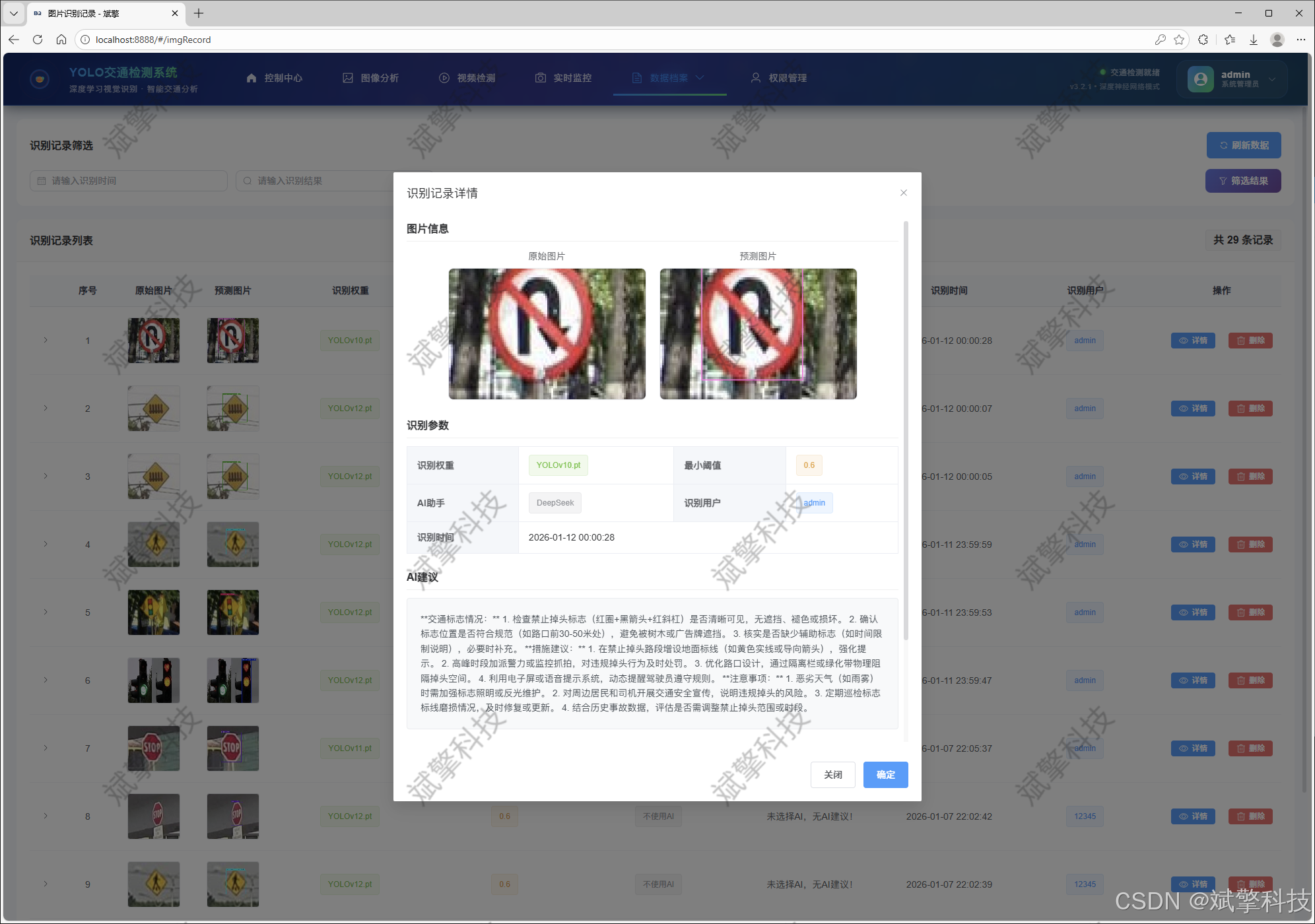Open browser settings ellipsis menu
Viewport: 1315px width, 924px height.
pos(1300,40)
